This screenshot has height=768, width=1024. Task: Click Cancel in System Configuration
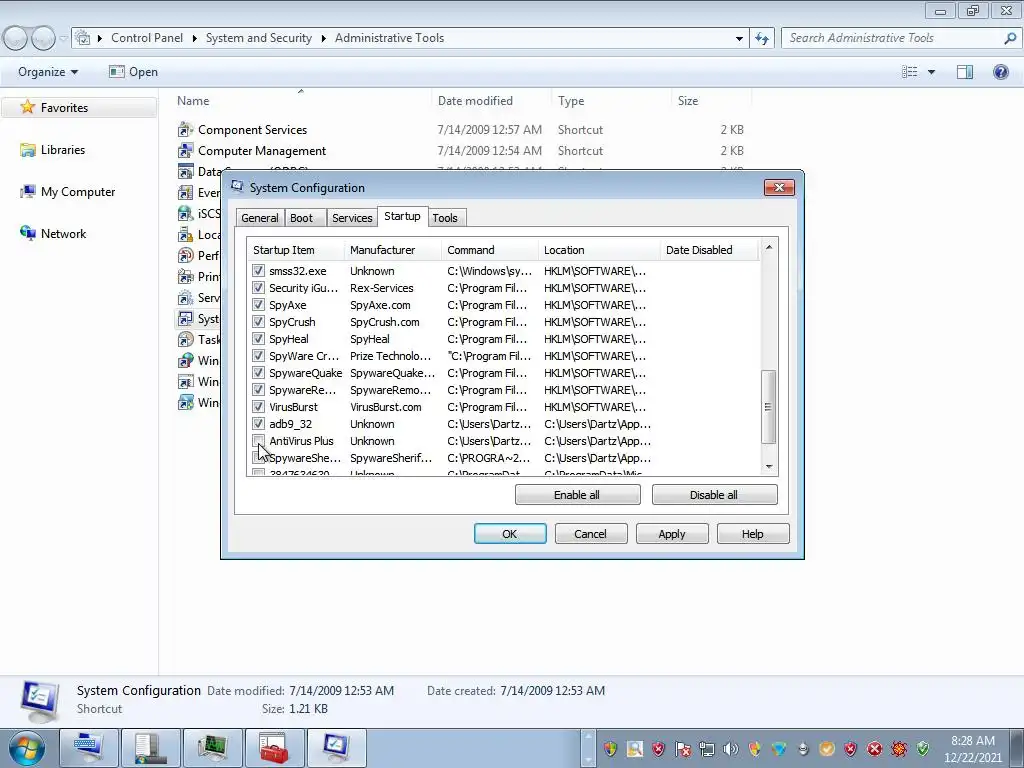[591, 534]
